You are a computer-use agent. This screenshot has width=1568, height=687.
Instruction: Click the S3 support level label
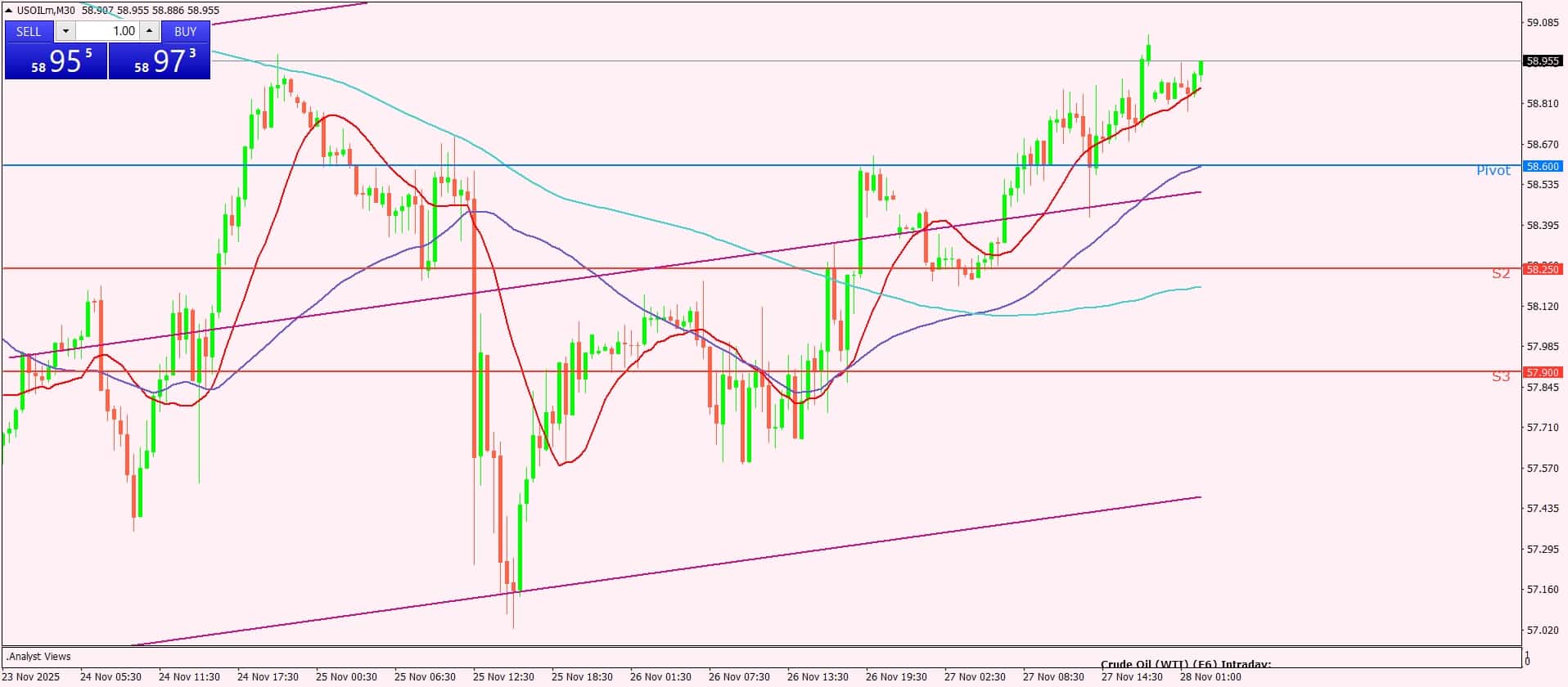coord(1501,377)
